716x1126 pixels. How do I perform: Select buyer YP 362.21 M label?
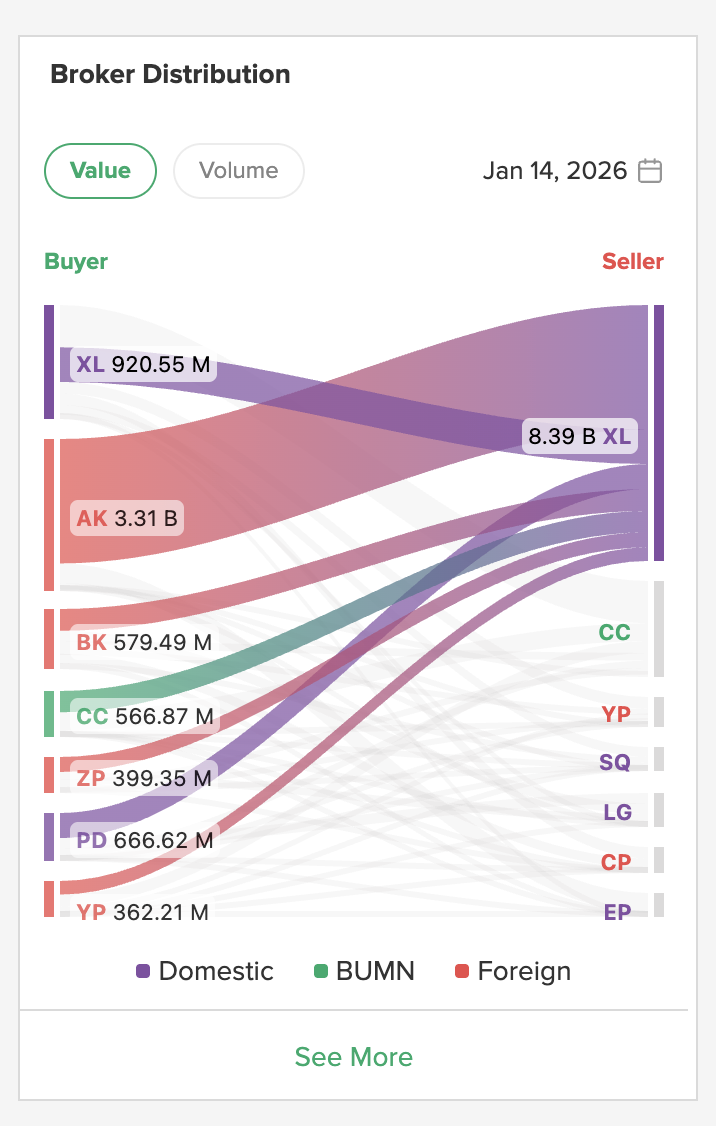point(143,912)
